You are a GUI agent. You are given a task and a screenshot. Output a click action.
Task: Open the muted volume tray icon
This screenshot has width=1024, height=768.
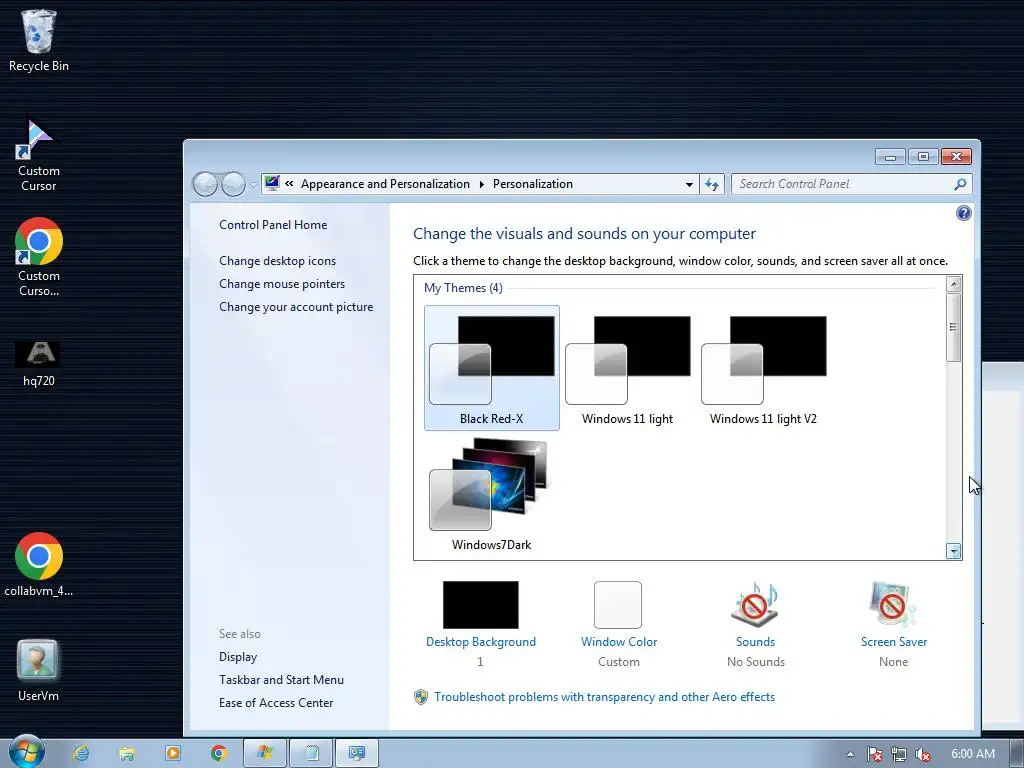(923, 754)
